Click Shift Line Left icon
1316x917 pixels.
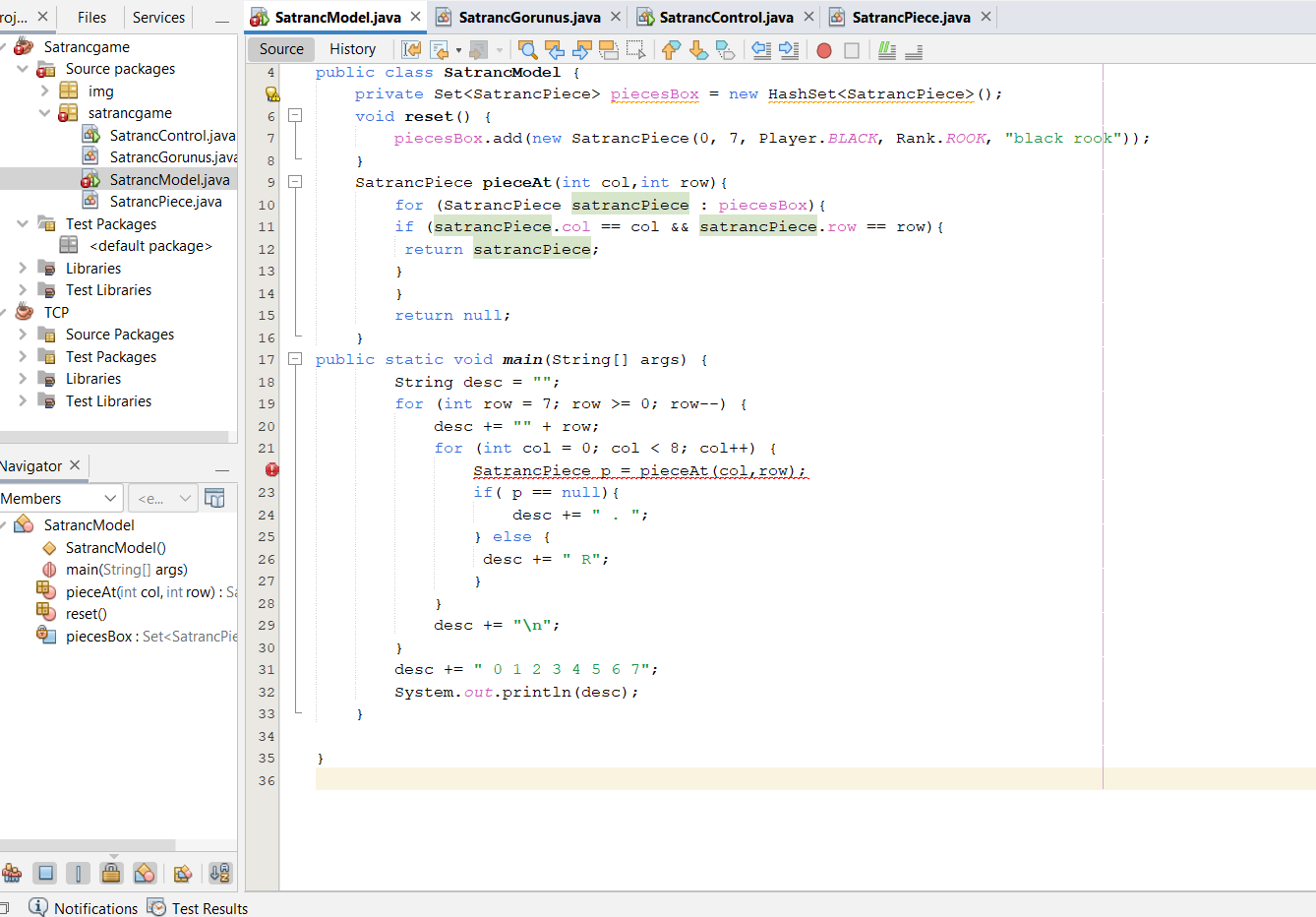pos(760,50)
